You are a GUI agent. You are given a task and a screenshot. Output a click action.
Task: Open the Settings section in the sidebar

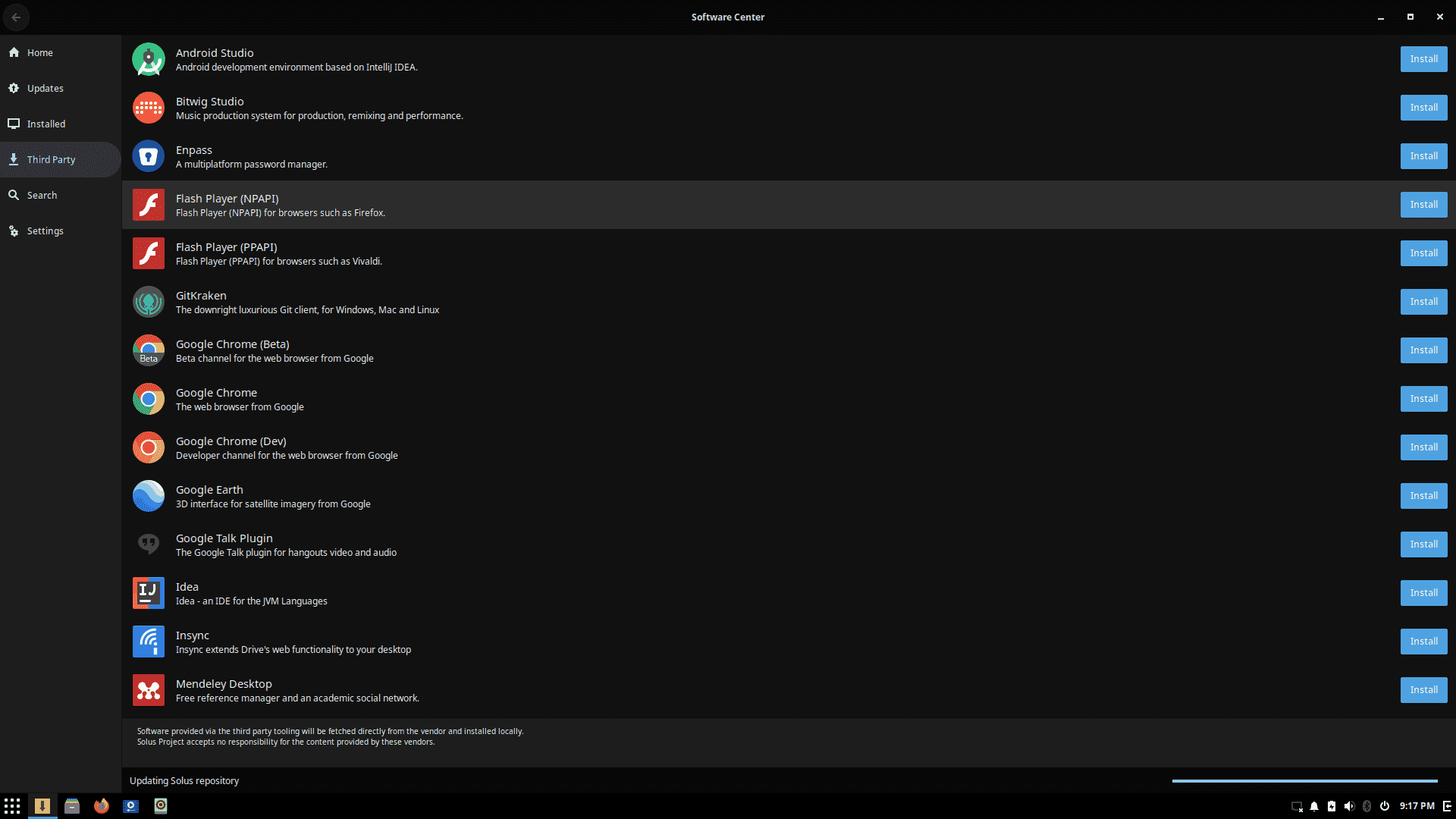pyautogui.click(x=45, y=231)
